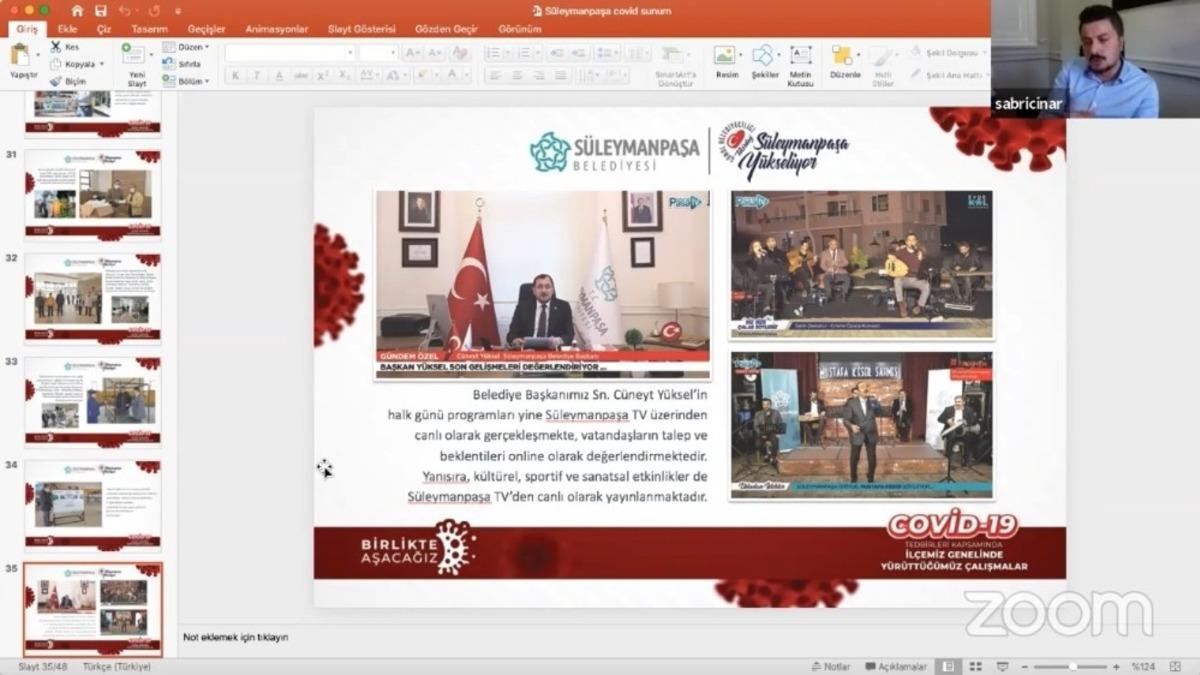Select the Düzenle arrange icon

(x=842, y=55)
